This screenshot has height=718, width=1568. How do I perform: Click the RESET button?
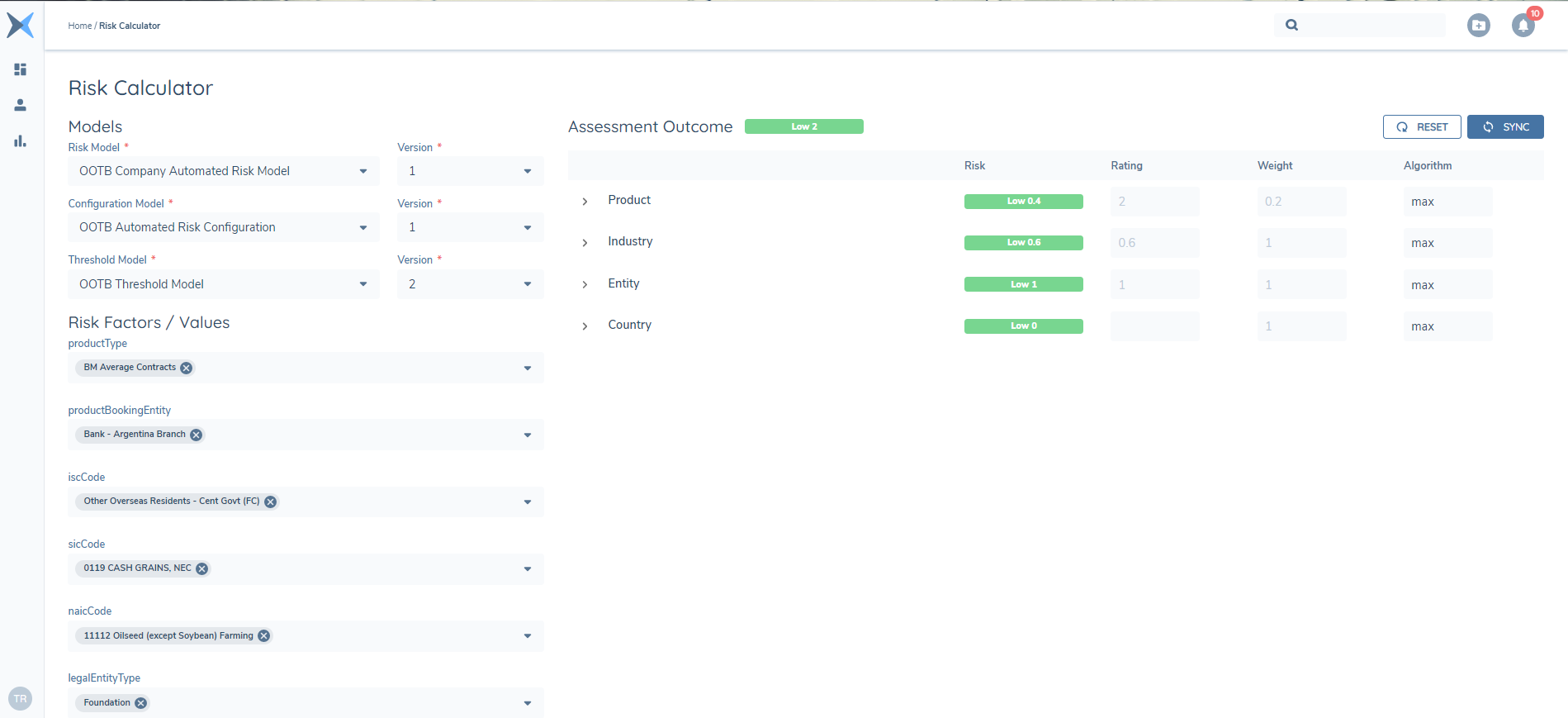click(1421, 127)
